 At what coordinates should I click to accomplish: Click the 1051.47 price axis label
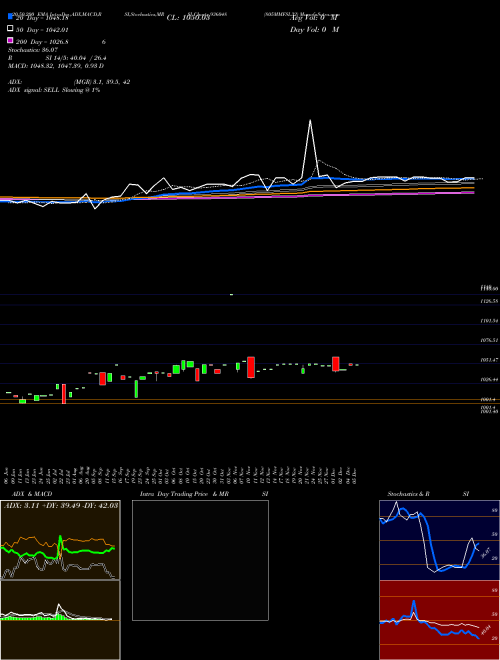tap(489, 360)
